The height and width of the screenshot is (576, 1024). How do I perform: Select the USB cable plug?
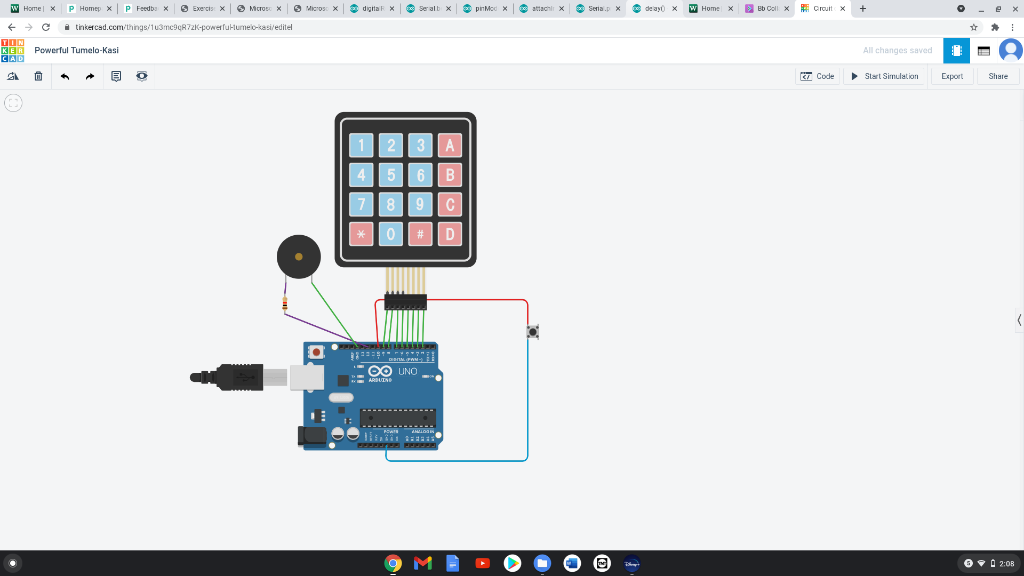pyautogui.click(x=238, y=377)
